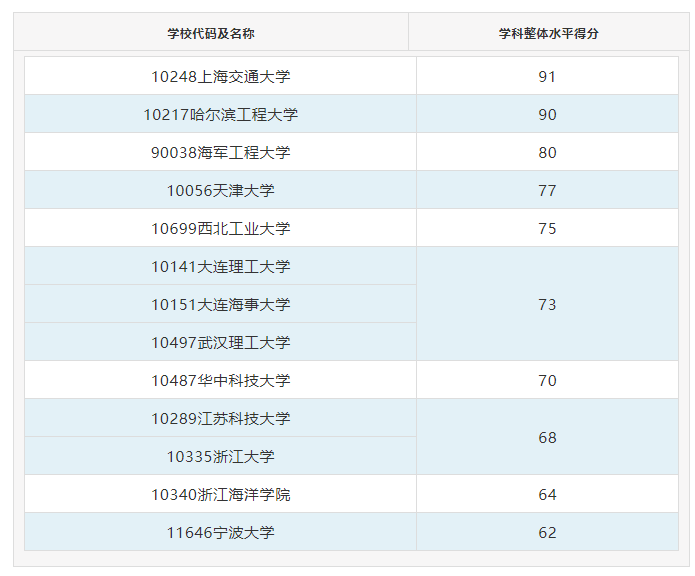Select the 10217哈尔滨工程大学 row

pos(351,114)
